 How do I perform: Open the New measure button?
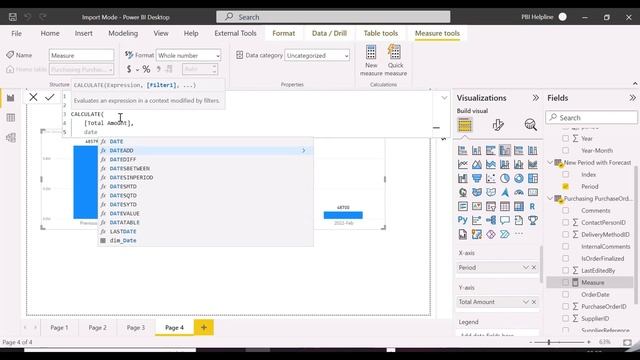(x=371, y=60)
